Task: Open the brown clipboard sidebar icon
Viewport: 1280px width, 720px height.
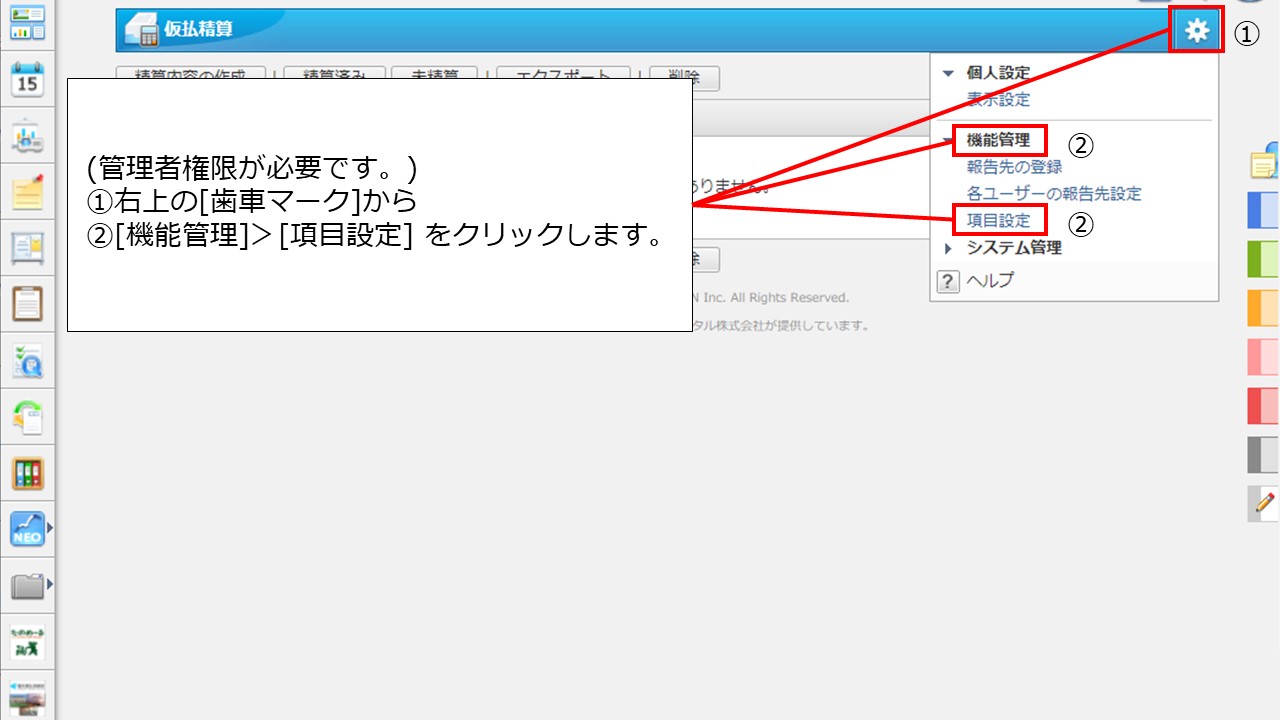Action: (x=28, y=303)
